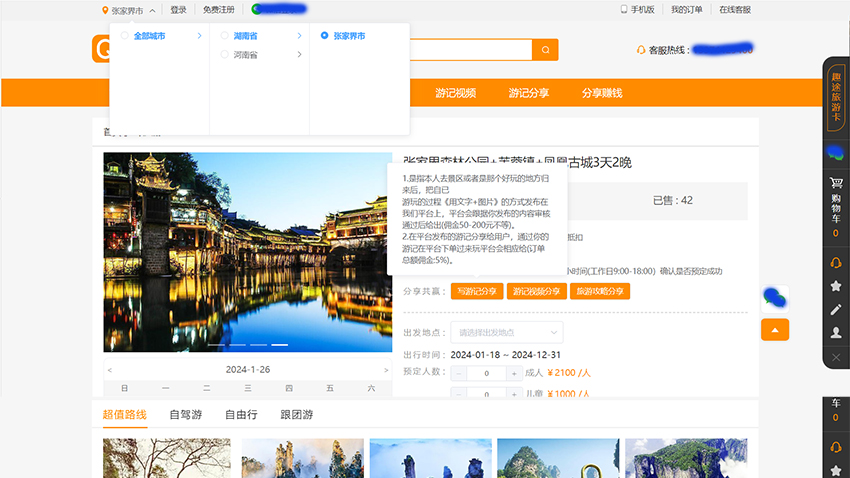Close the right sidebar with X icon
This screenshot has width=850, height=478.
pos(836,357)
